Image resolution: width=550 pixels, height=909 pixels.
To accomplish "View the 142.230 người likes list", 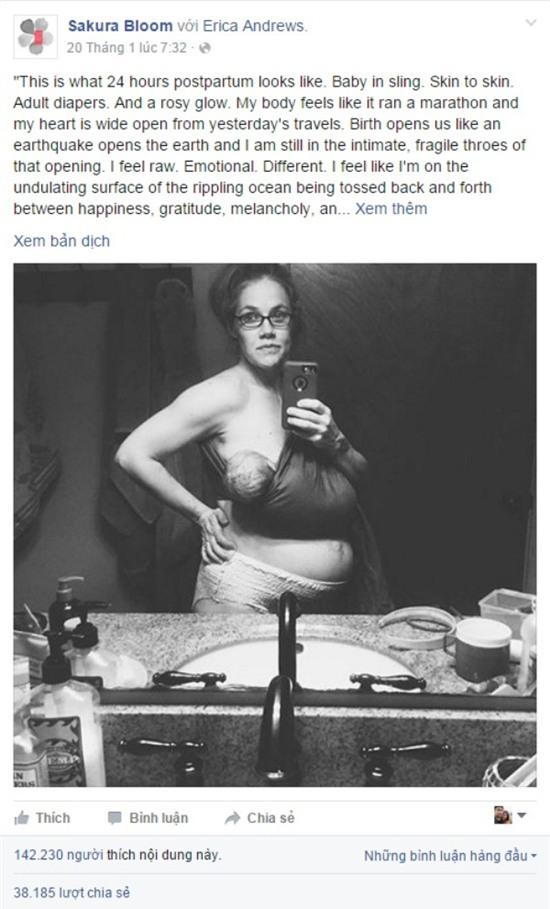I will [118, 855].
